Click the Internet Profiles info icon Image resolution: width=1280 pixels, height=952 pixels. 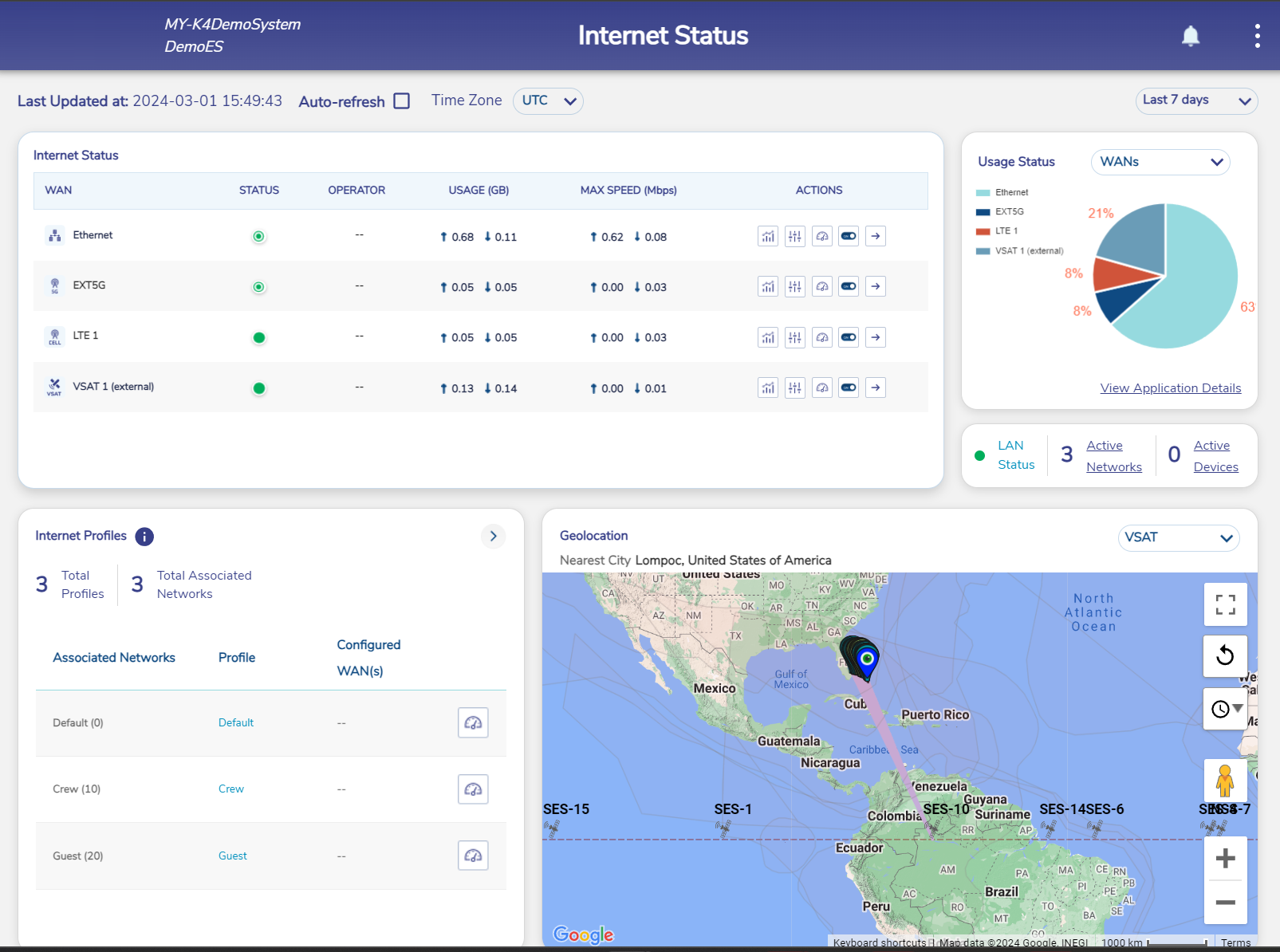point(144,537)
